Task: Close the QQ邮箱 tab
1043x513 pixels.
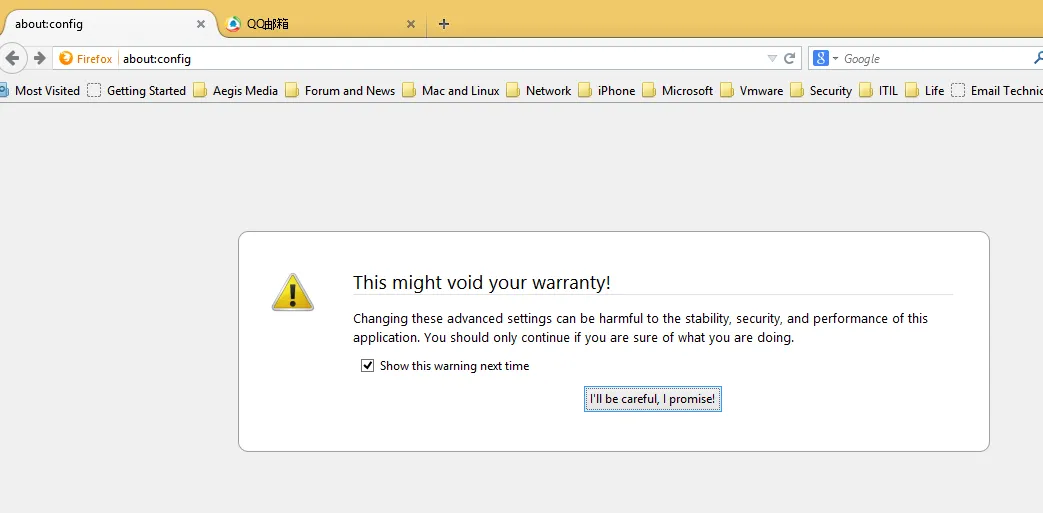Action: coord(411,24)
